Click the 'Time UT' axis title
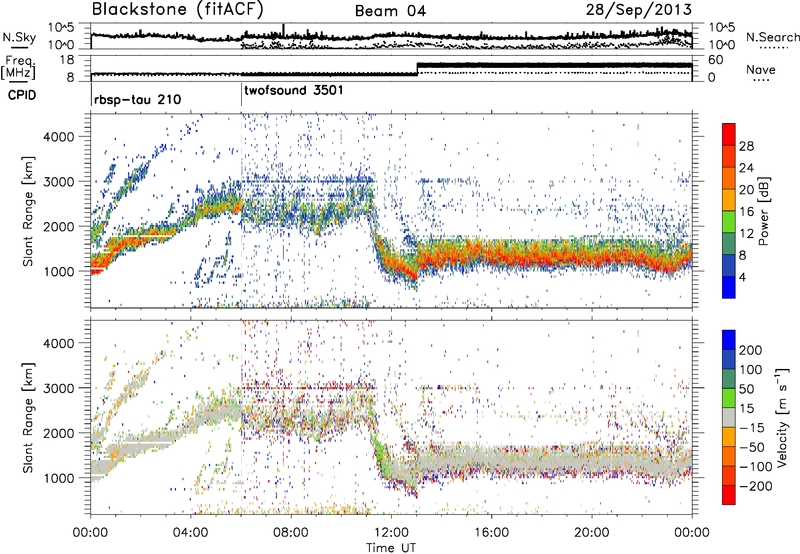 [x=391, y=548]
